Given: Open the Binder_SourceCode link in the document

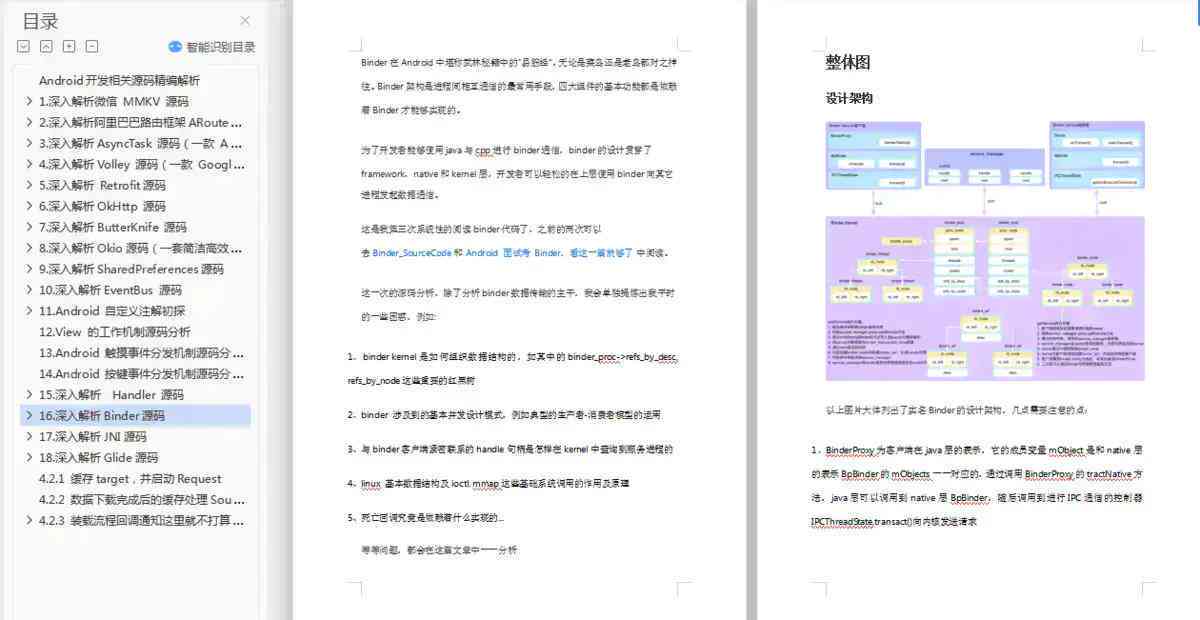Looking at the screenshot, I should pyautogui.click(x=412, y=253).
